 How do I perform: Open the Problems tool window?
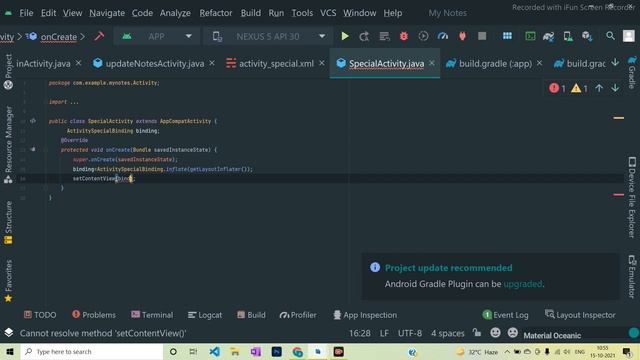coord(94,315)
